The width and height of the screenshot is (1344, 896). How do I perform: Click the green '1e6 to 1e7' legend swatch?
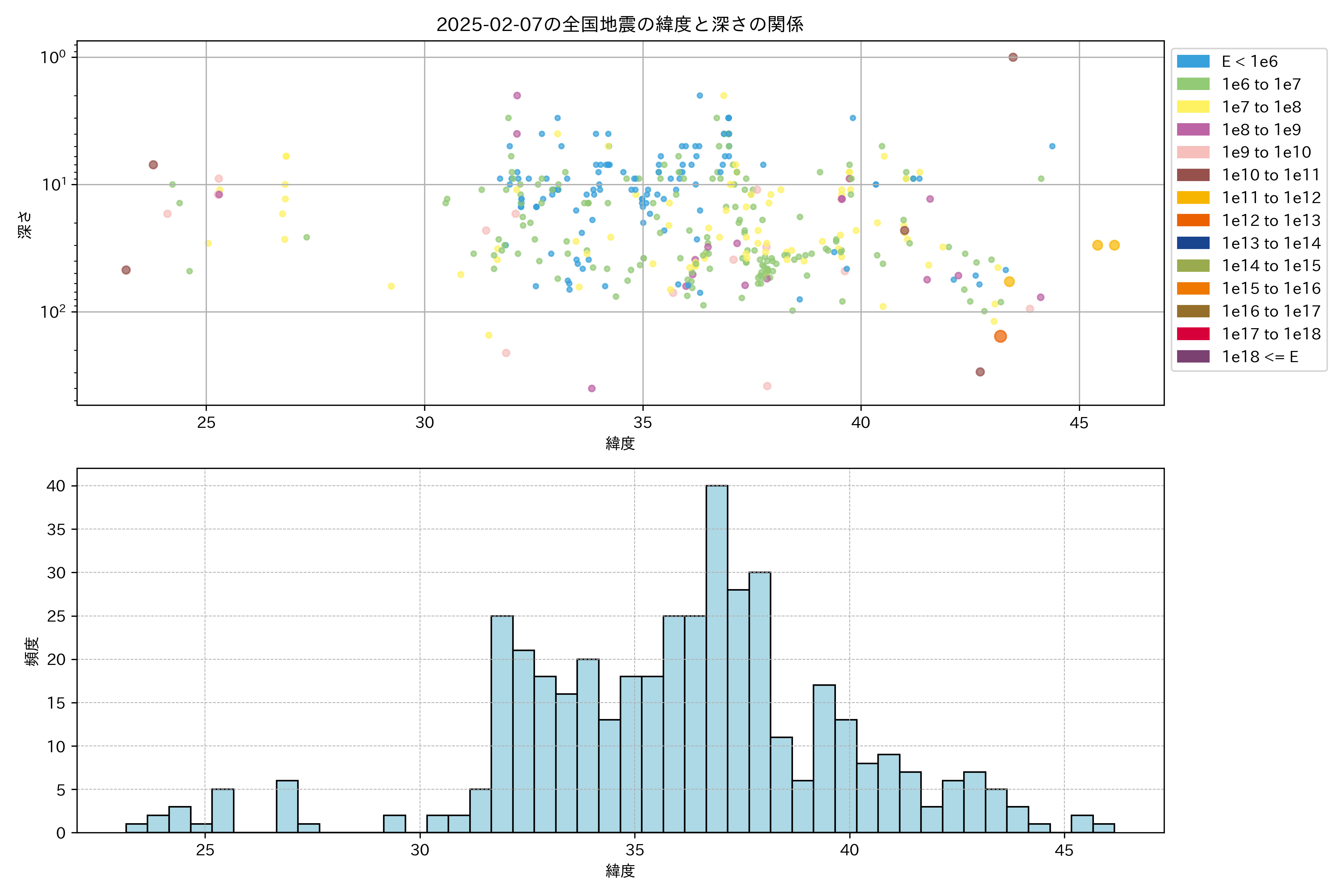click(x=1192, y=84)
